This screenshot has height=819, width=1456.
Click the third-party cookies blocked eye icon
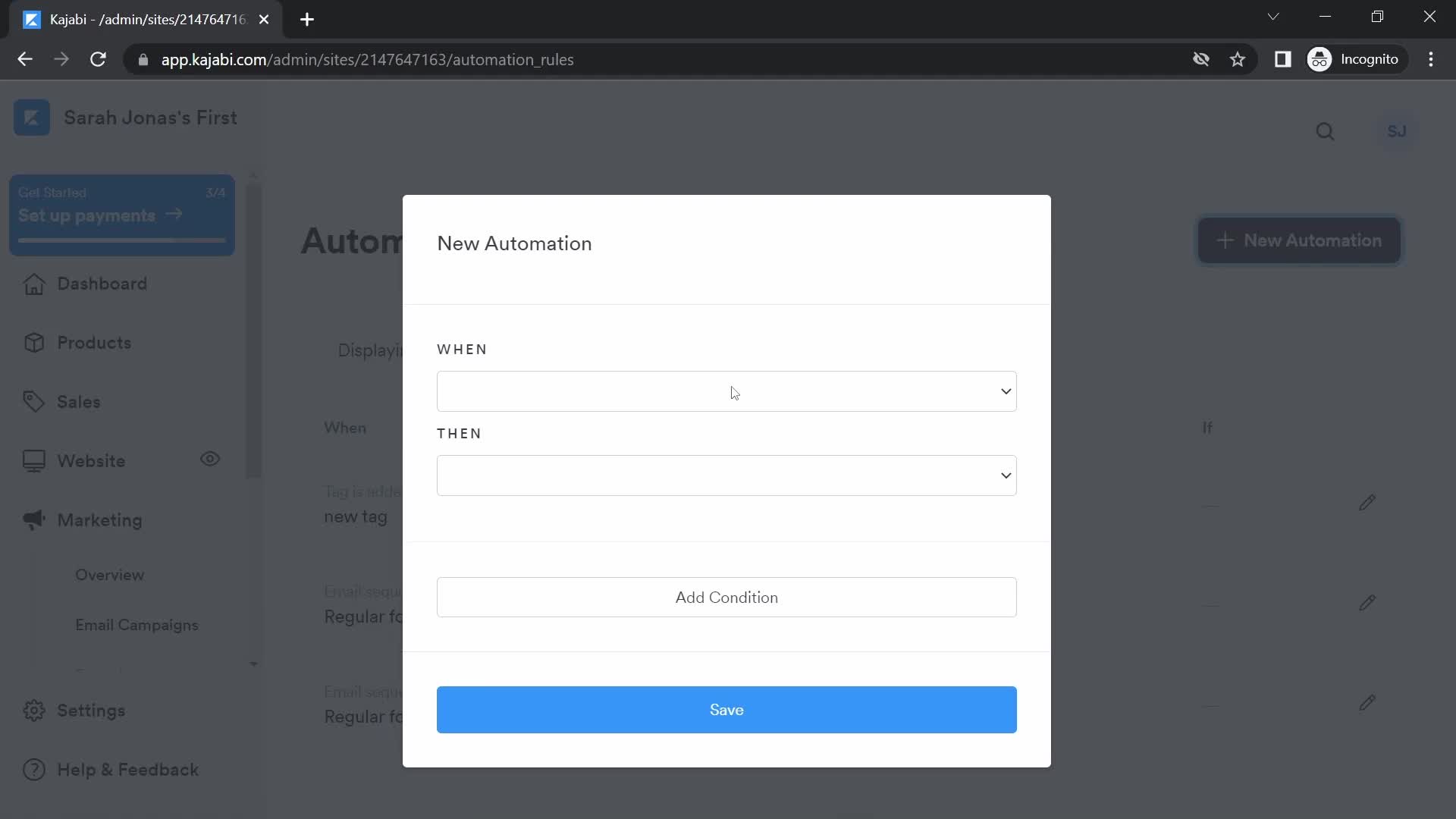tap(1201, 59)
